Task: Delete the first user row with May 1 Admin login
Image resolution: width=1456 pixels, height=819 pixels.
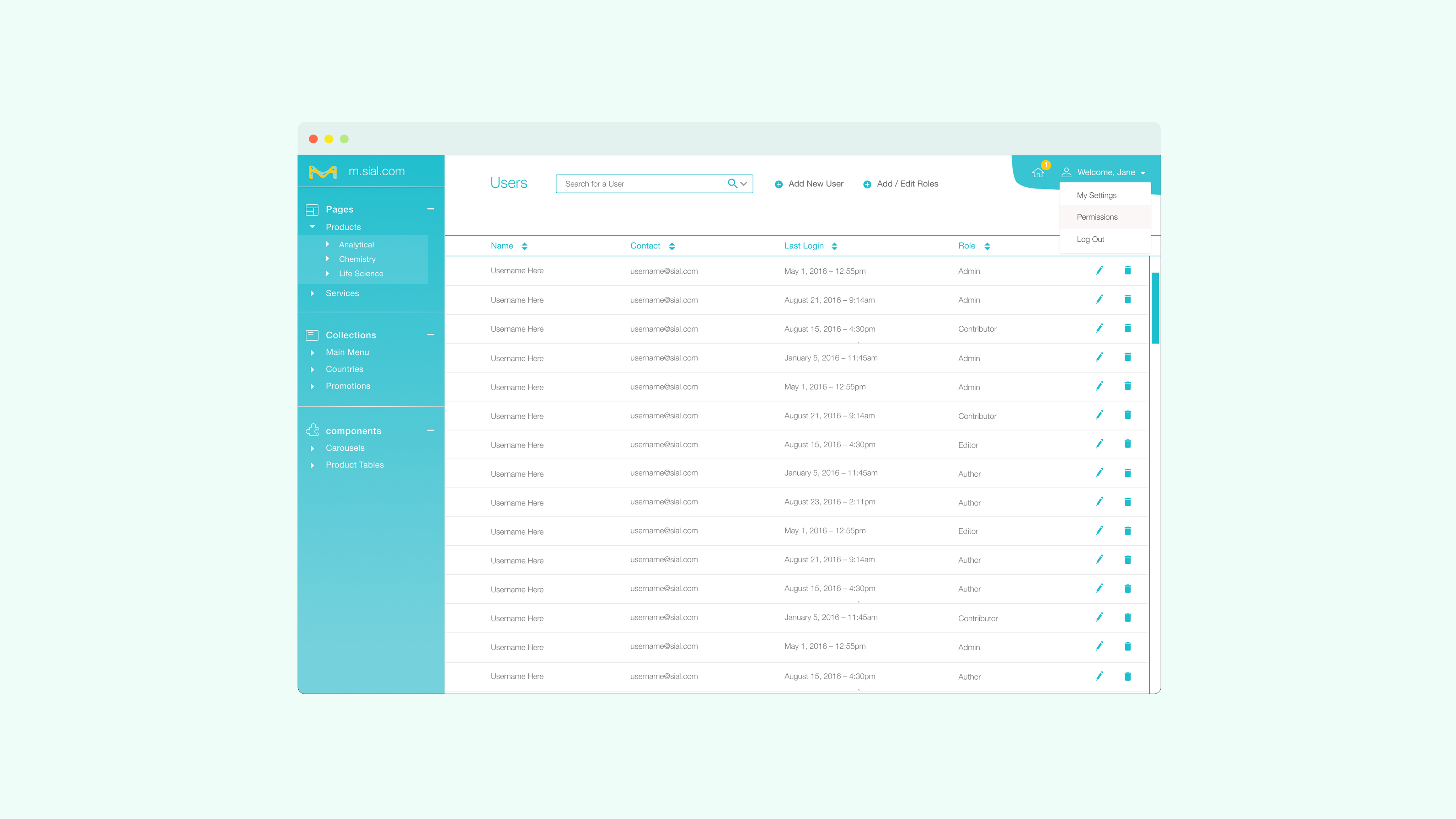Action: 1128,270
